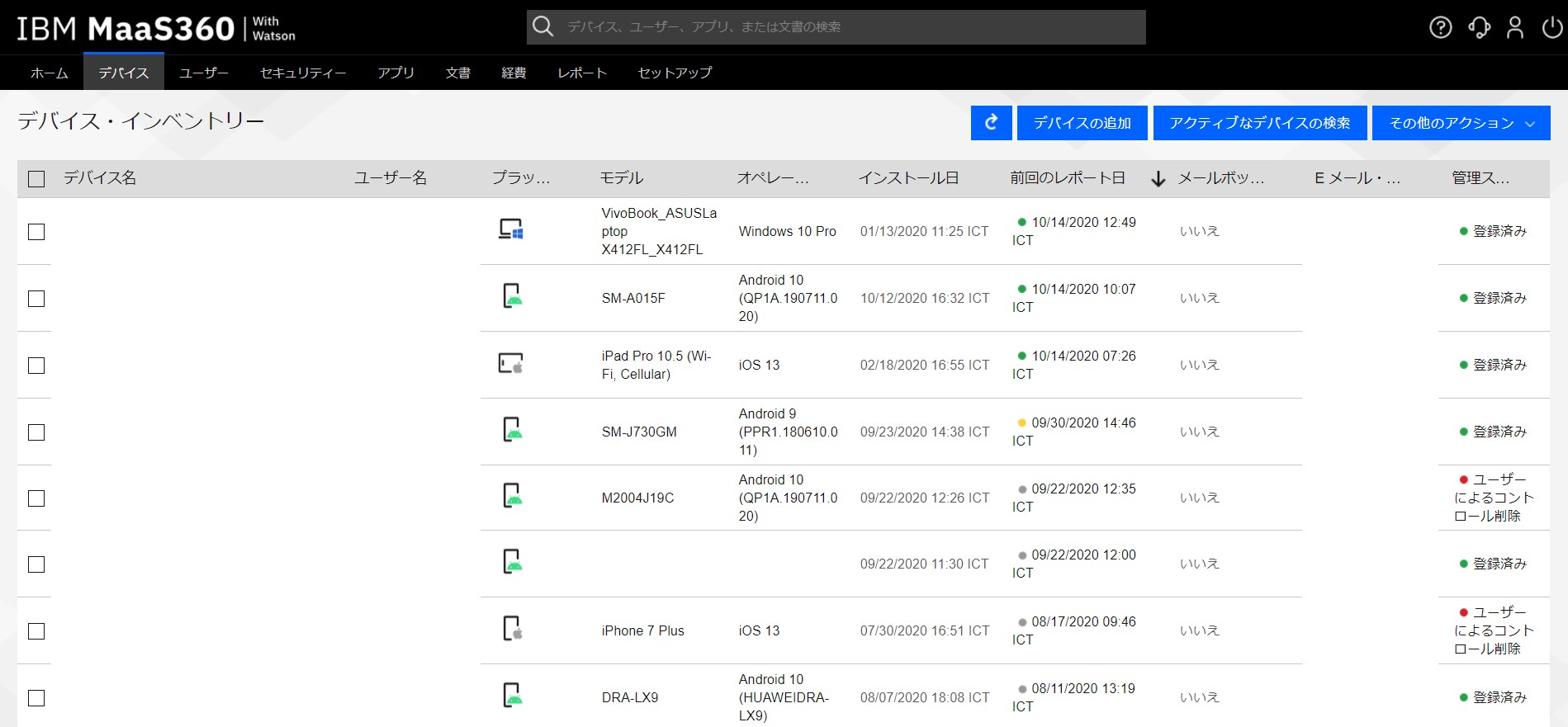This screenshot has width=1568, height=727.
Task: Click iPhone platform icon for iPhone 7 Plus
Action: [513, 629]
